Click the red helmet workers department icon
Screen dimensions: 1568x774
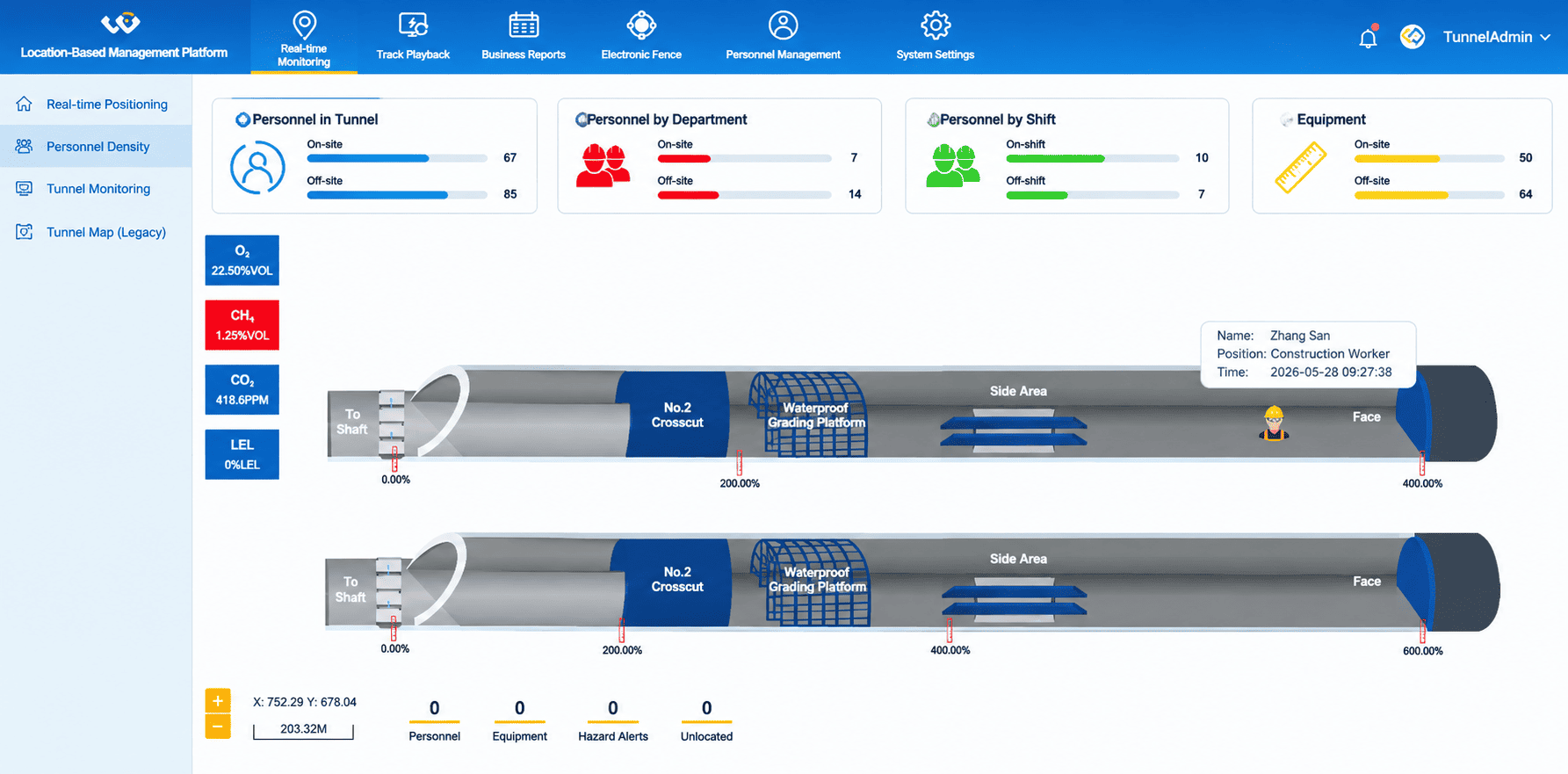pos(603,165)
